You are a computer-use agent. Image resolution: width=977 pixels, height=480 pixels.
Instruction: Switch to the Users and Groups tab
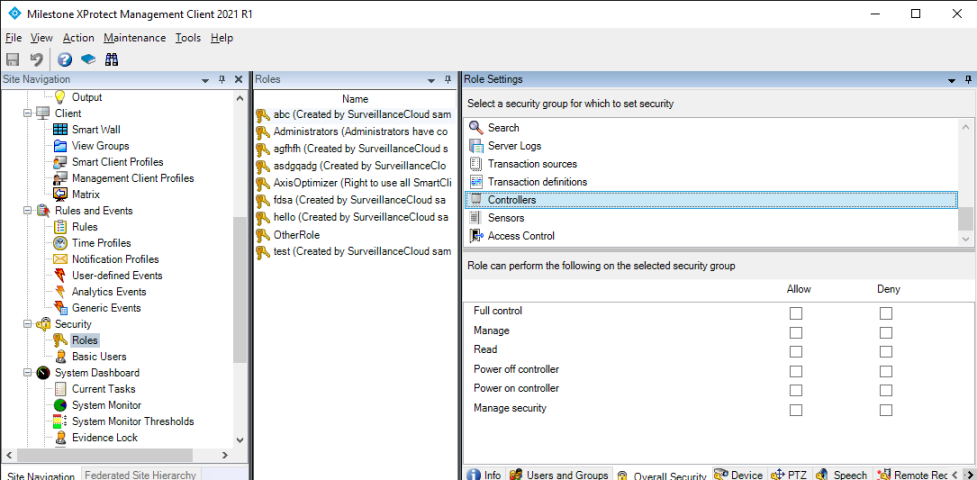coord(558,474)
